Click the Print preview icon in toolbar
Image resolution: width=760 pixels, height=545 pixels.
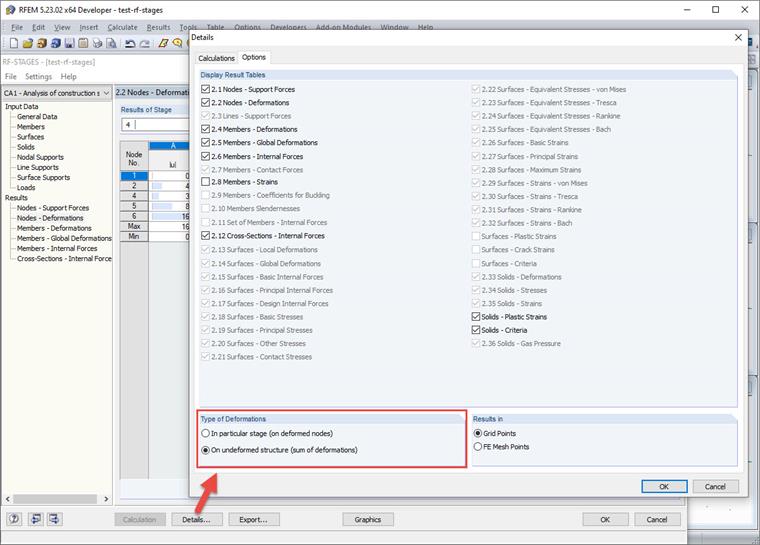point(111,43)
